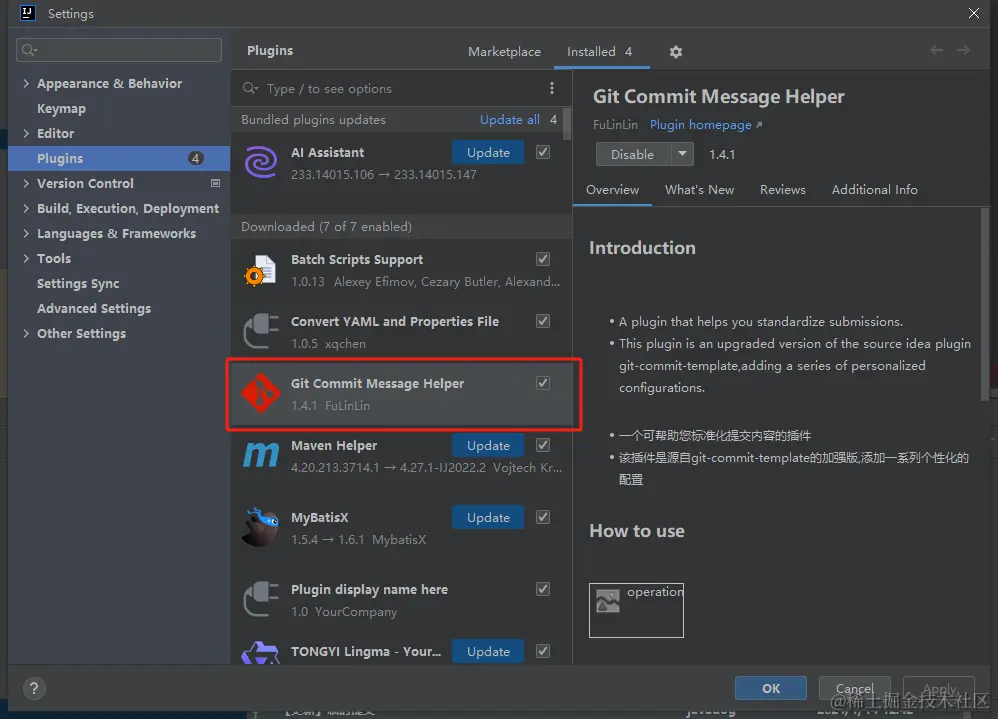Open the What's New tab
Viewport: 998px width, 719px height.
[699, 190]
